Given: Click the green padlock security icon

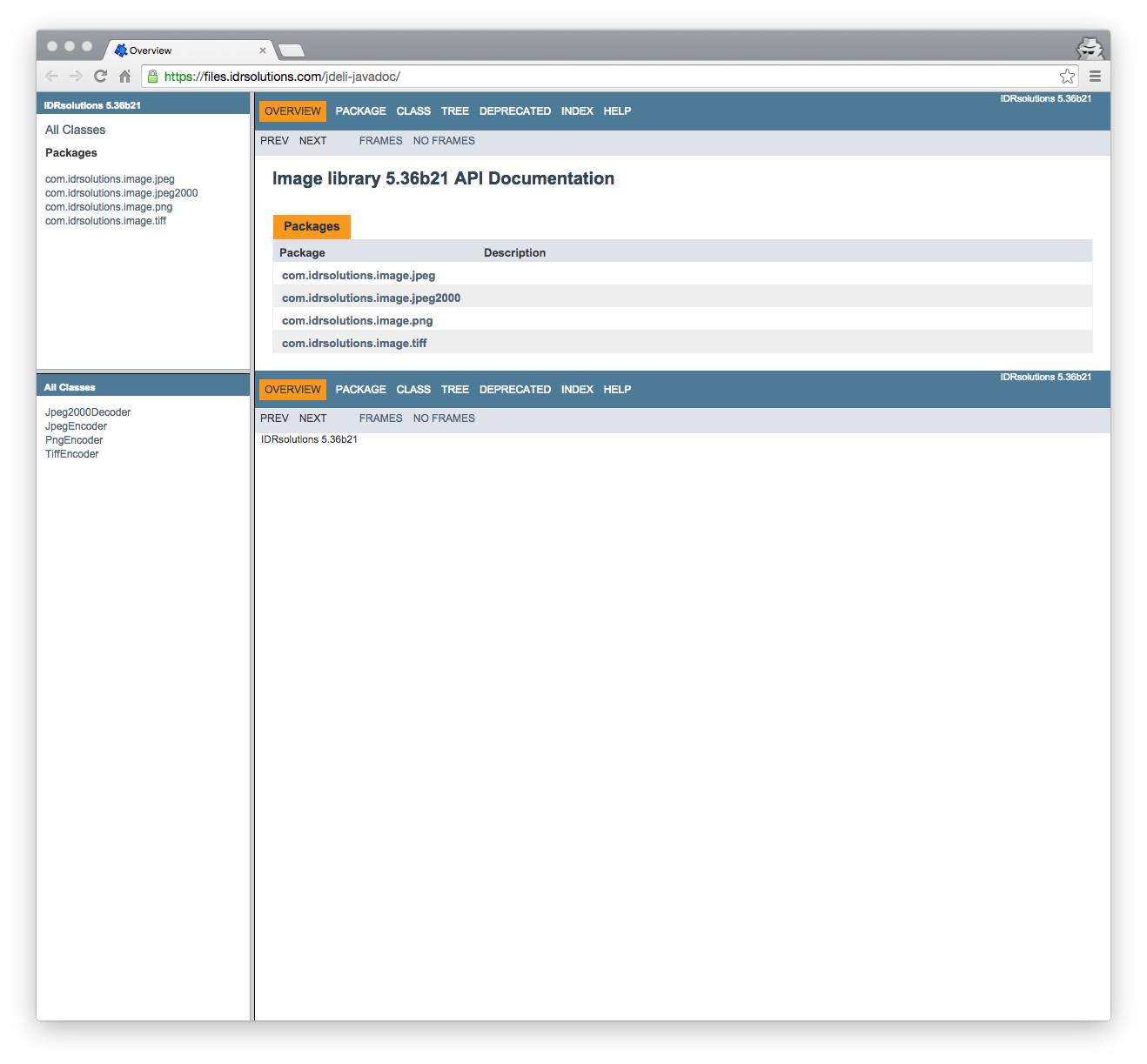Looking at the screenshot, I should (x=153, y=77).
